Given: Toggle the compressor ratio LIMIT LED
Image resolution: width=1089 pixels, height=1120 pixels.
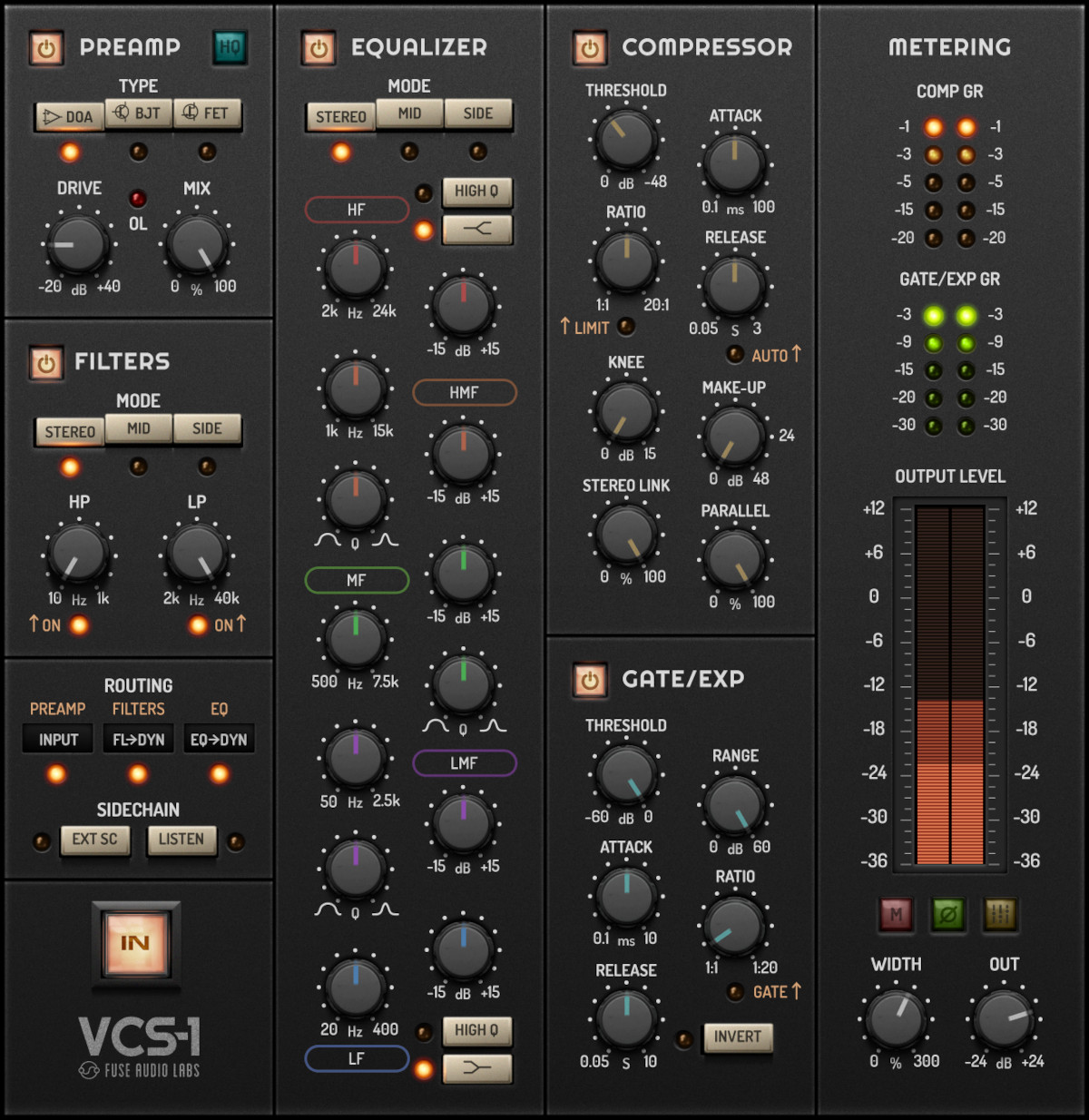Looking at the screenshot, I should click(626, 326).
